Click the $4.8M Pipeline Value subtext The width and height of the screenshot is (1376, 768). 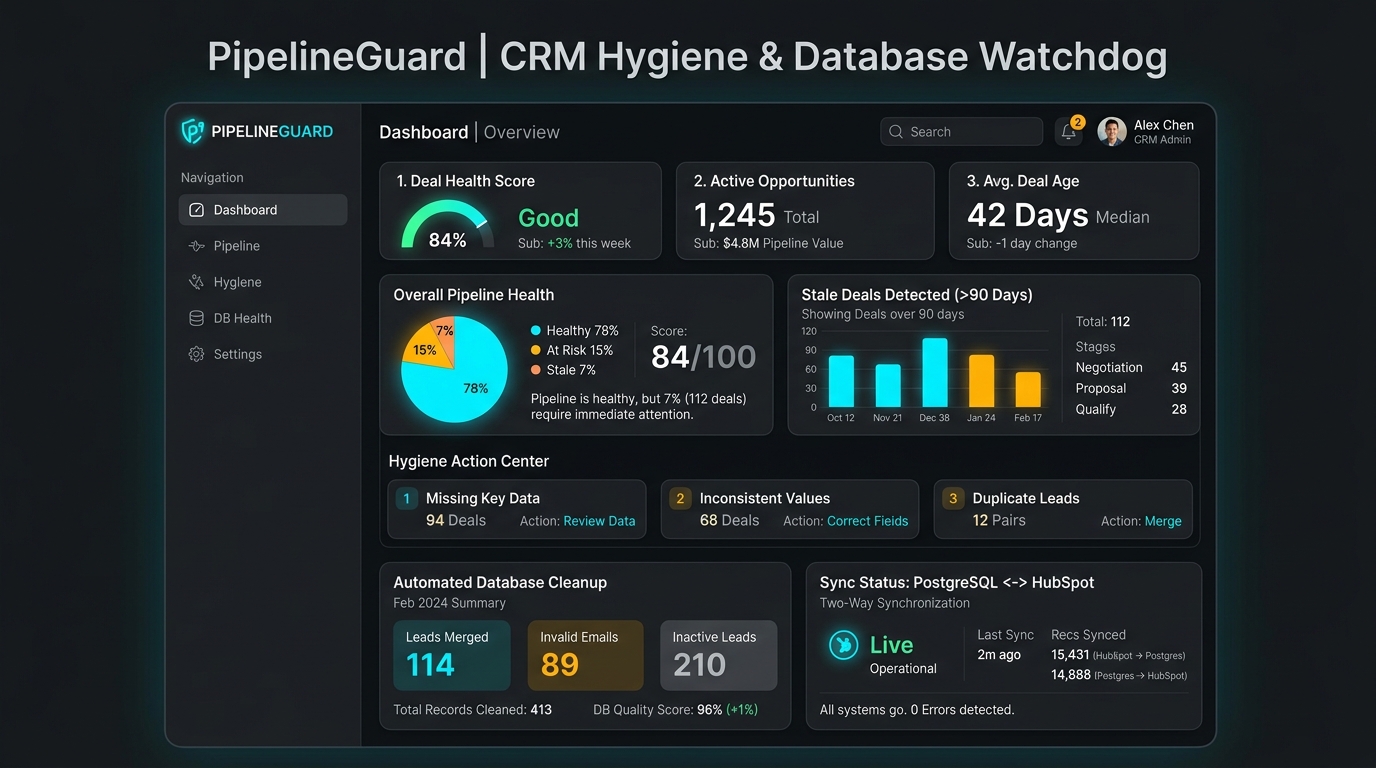[768, 243]
